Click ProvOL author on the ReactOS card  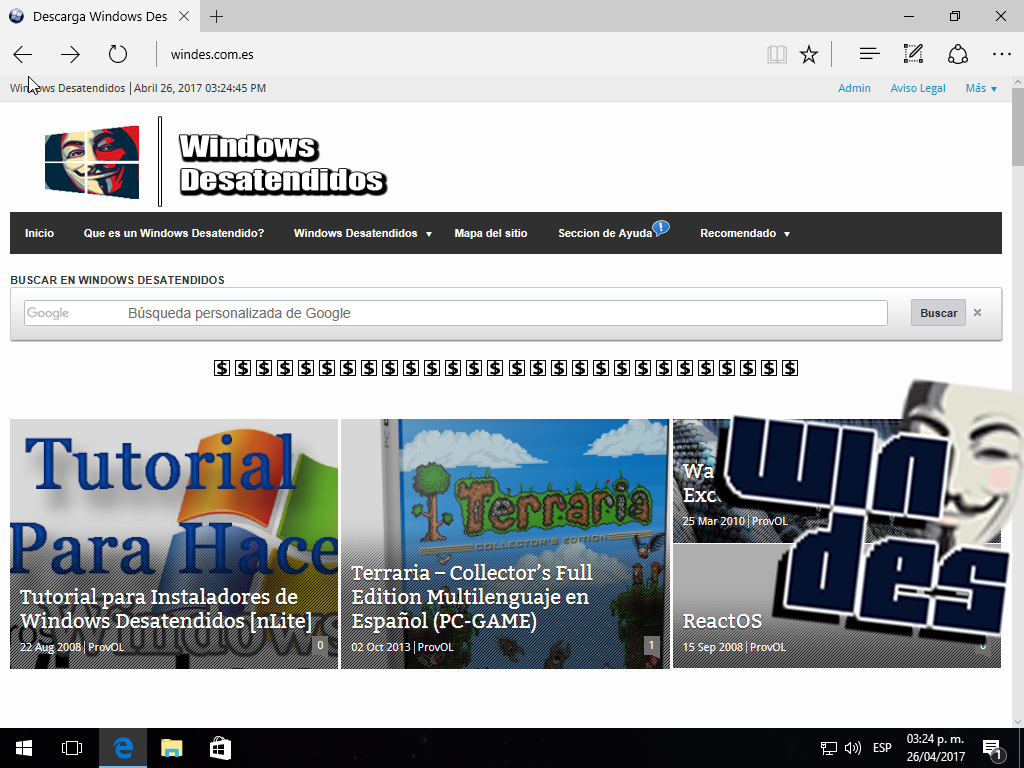[767, 647]
